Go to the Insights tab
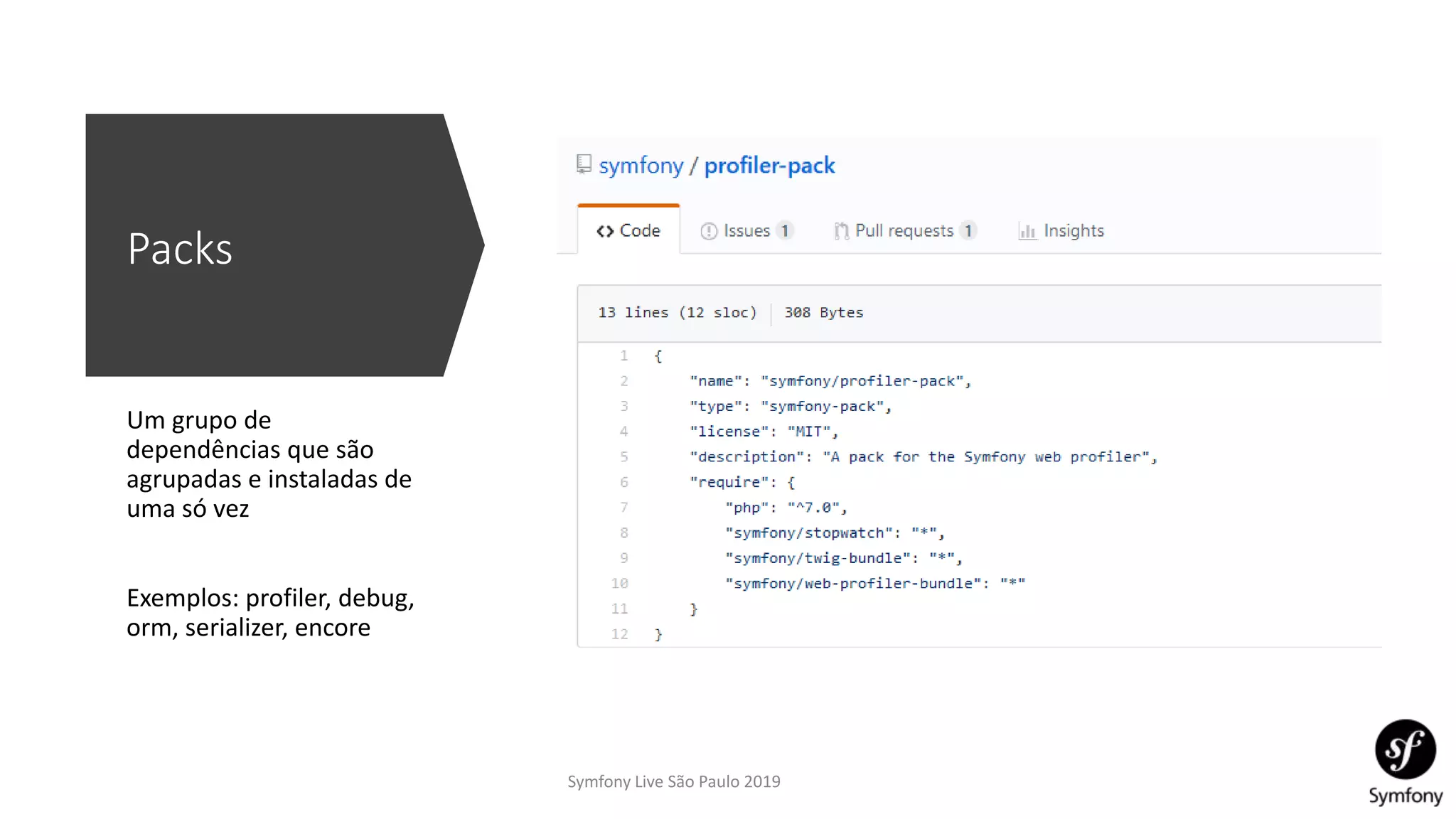The width and height of the screenshot is (1456, 819). [1061, 231]
